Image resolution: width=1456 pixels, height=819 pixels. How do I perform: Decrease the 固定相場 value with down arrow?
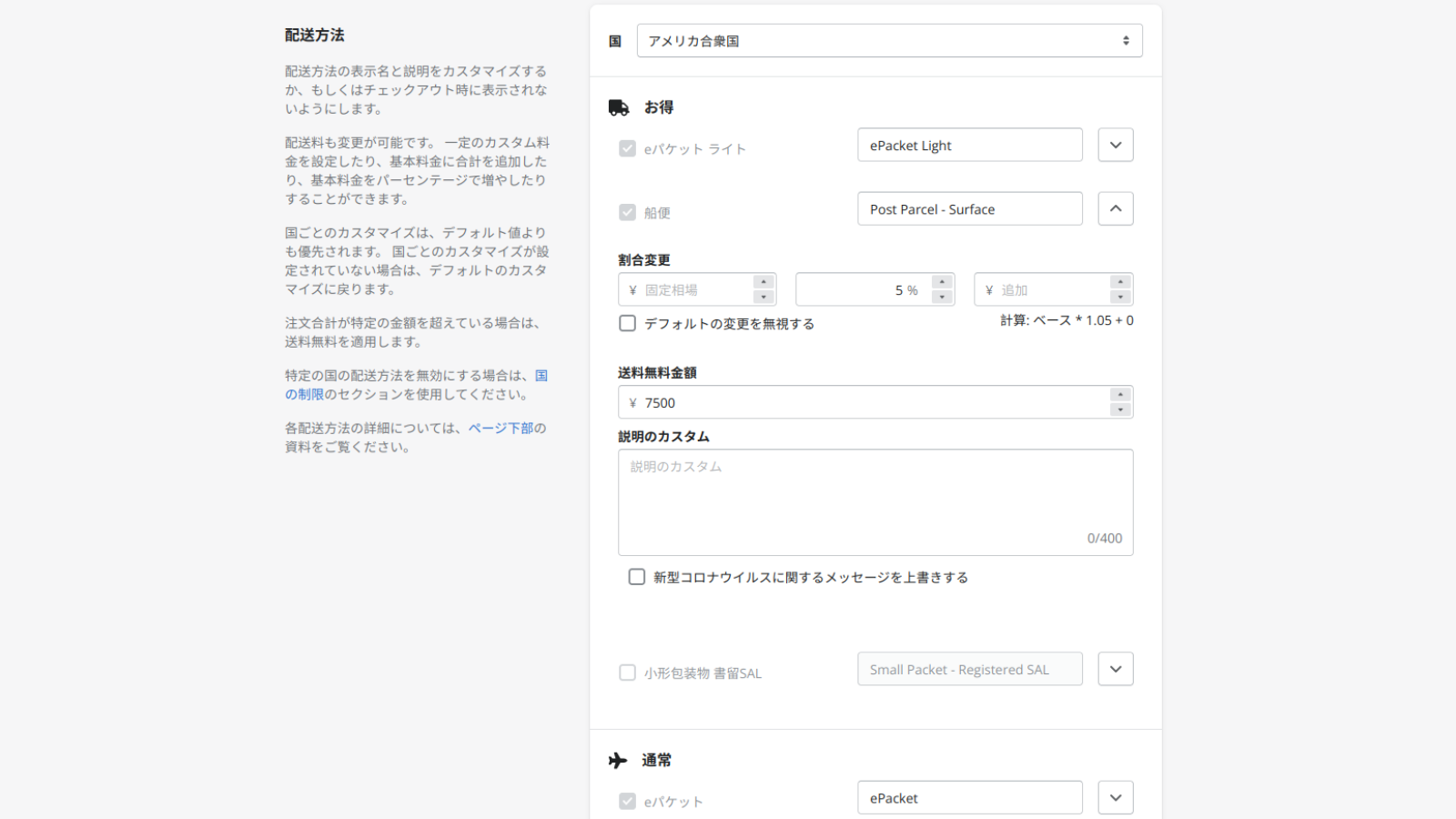764,298
